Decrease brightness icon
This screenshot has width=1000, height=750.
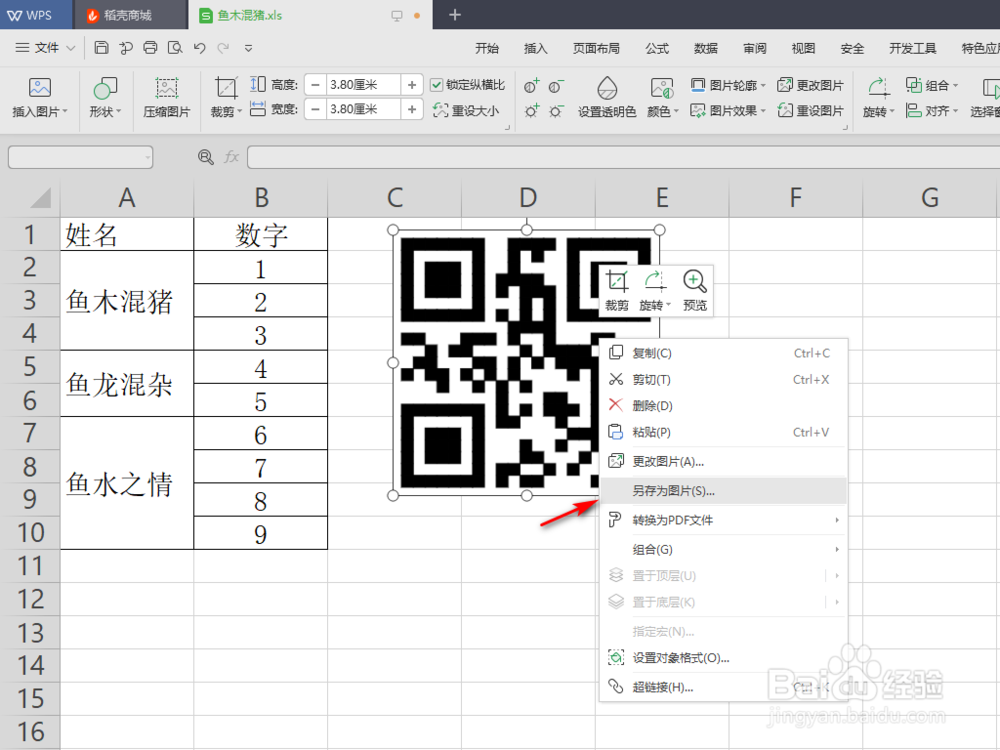pyautogui.click(x=556, y=111)
